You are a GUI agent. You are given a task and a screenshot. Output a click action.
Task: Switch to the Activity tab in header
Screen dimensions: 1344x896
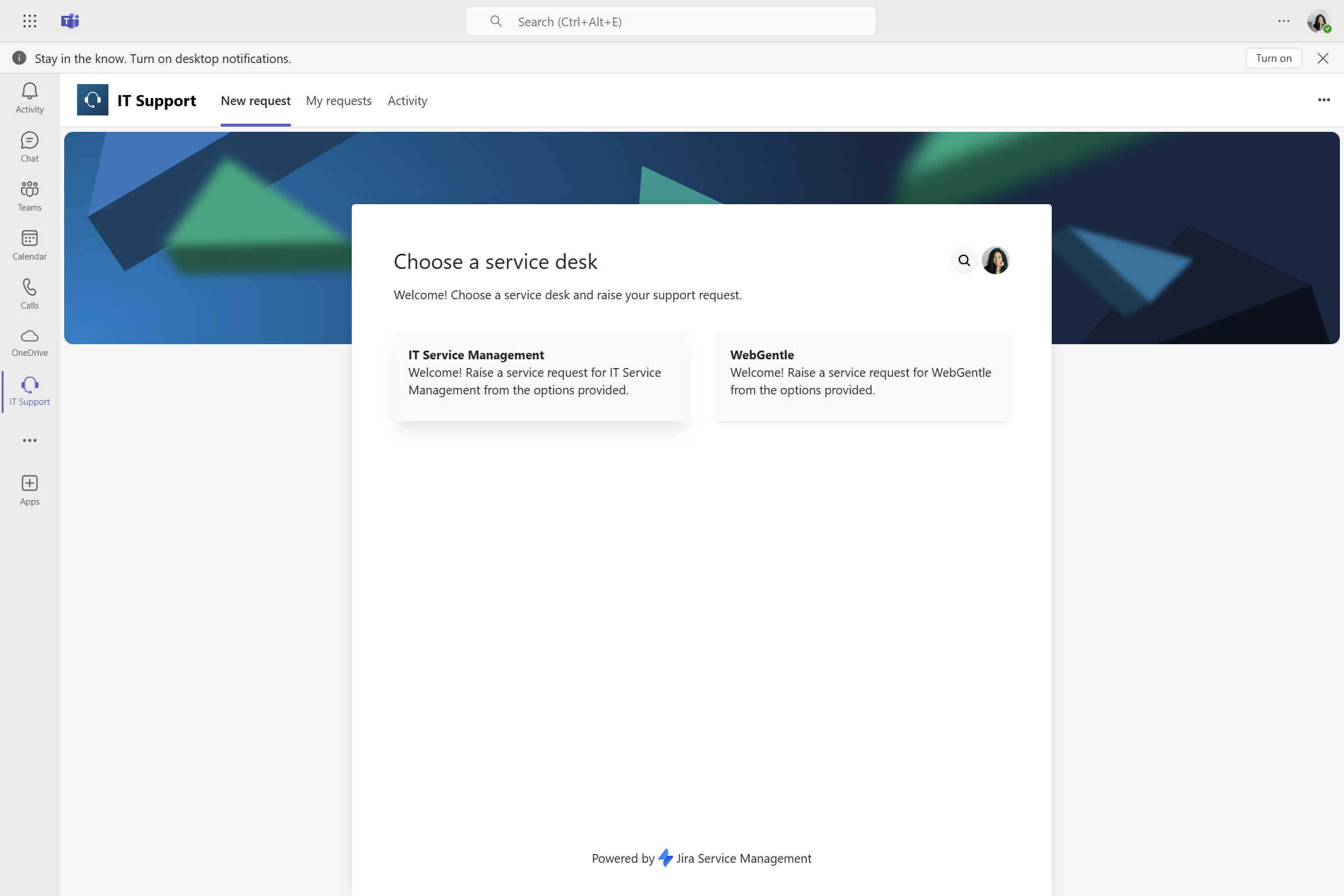coord(407,100)
